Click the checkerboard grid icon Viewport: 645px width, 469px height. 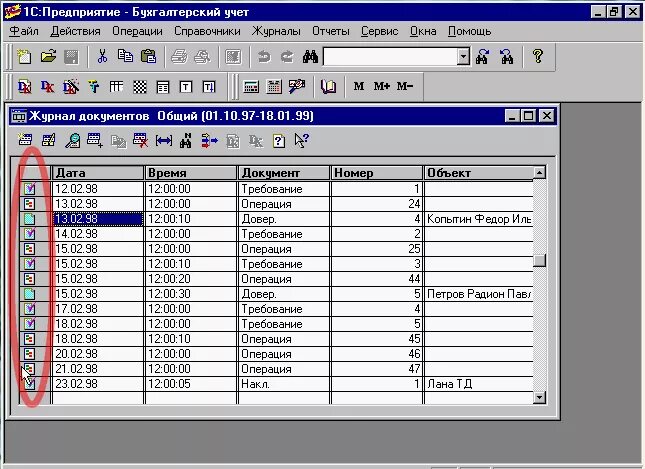[140, 87]
